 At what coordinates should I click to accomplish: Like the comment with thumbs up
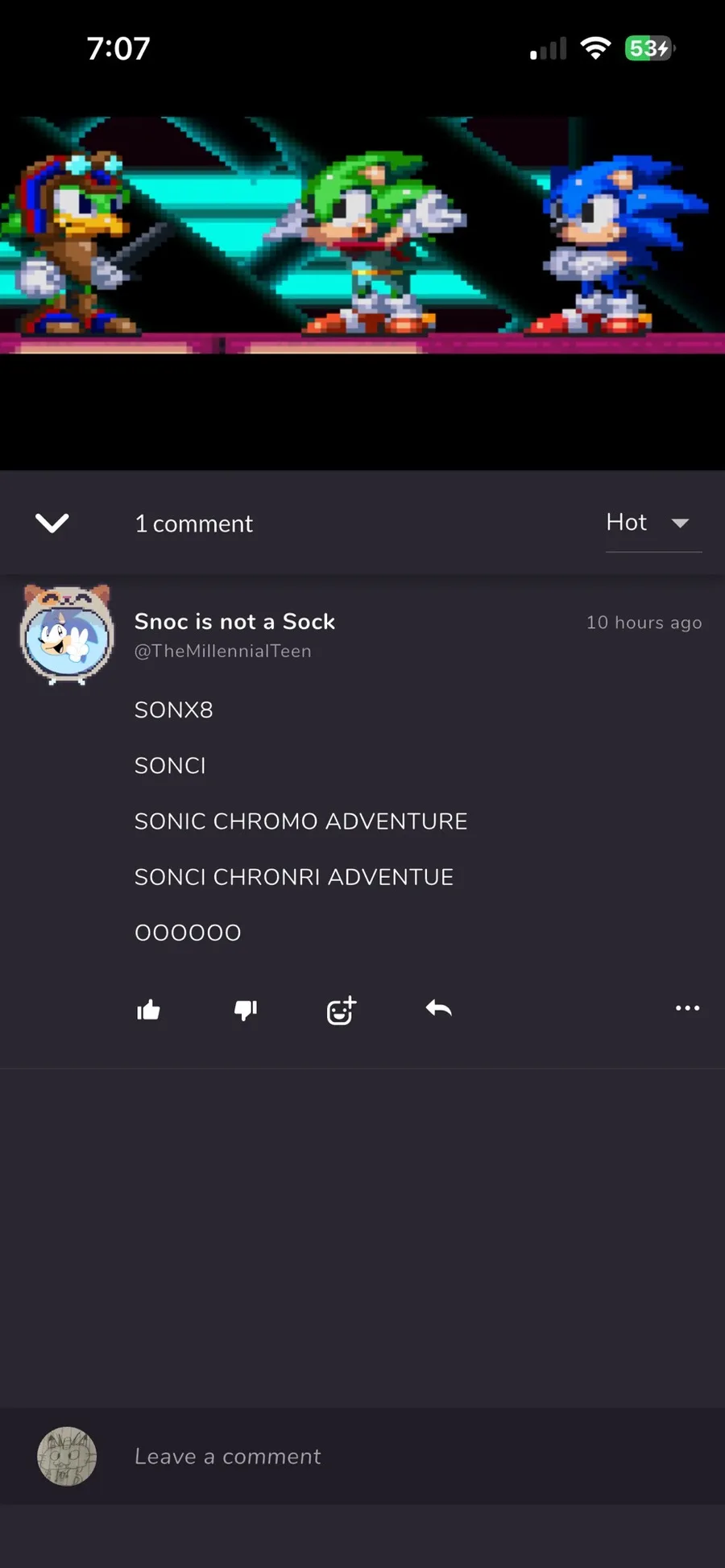click(x=149, y=1009)
